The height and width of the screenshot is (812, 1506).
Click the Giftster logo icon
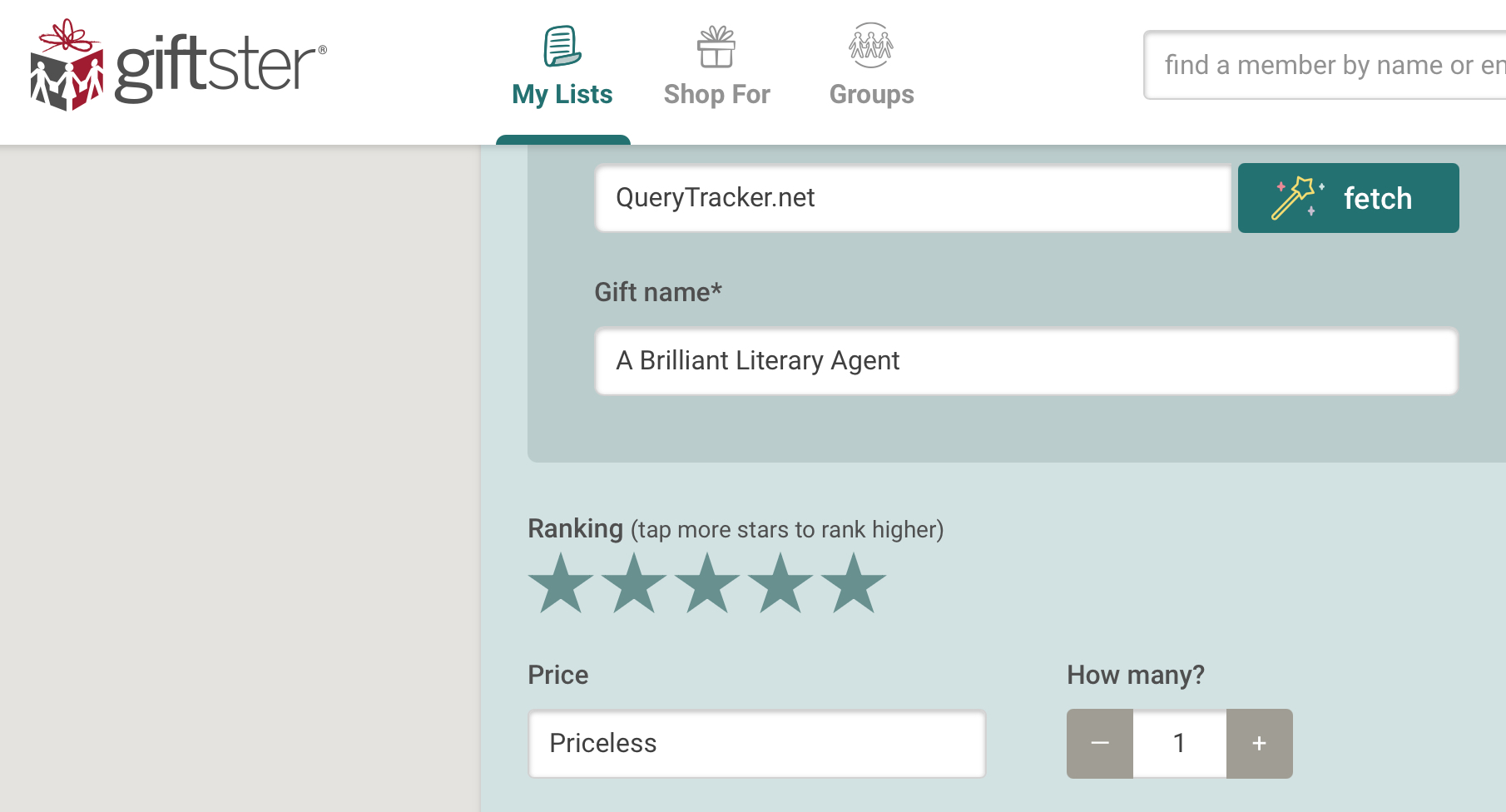point(67,65)
